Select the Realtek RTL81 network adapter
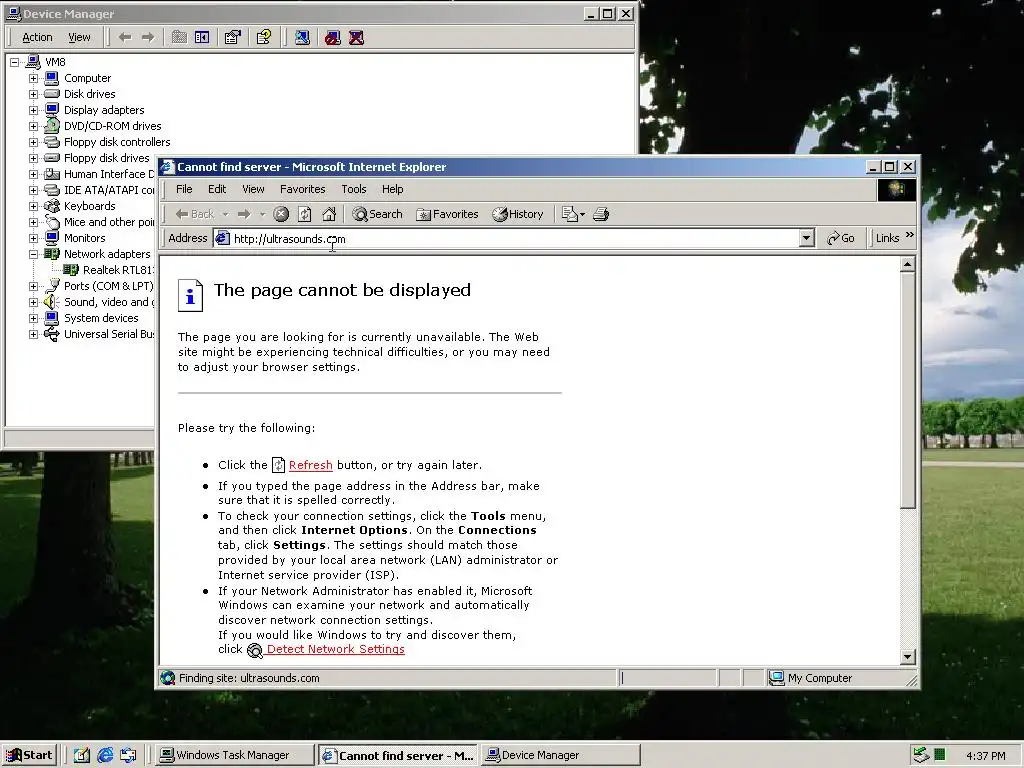 pyautogui.click(x=118, y=270)
